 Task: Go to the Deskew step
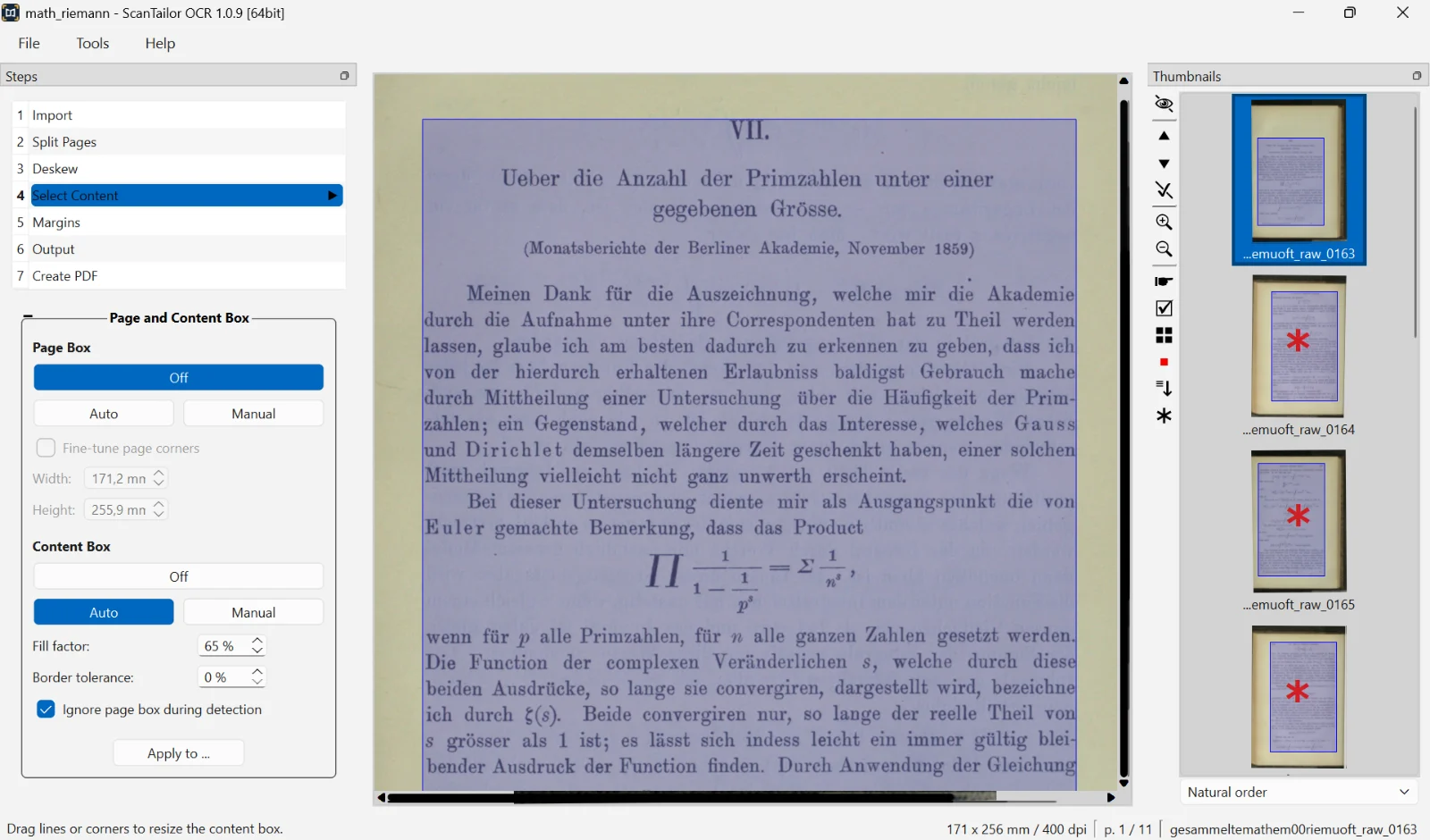(x=179, y=169)
